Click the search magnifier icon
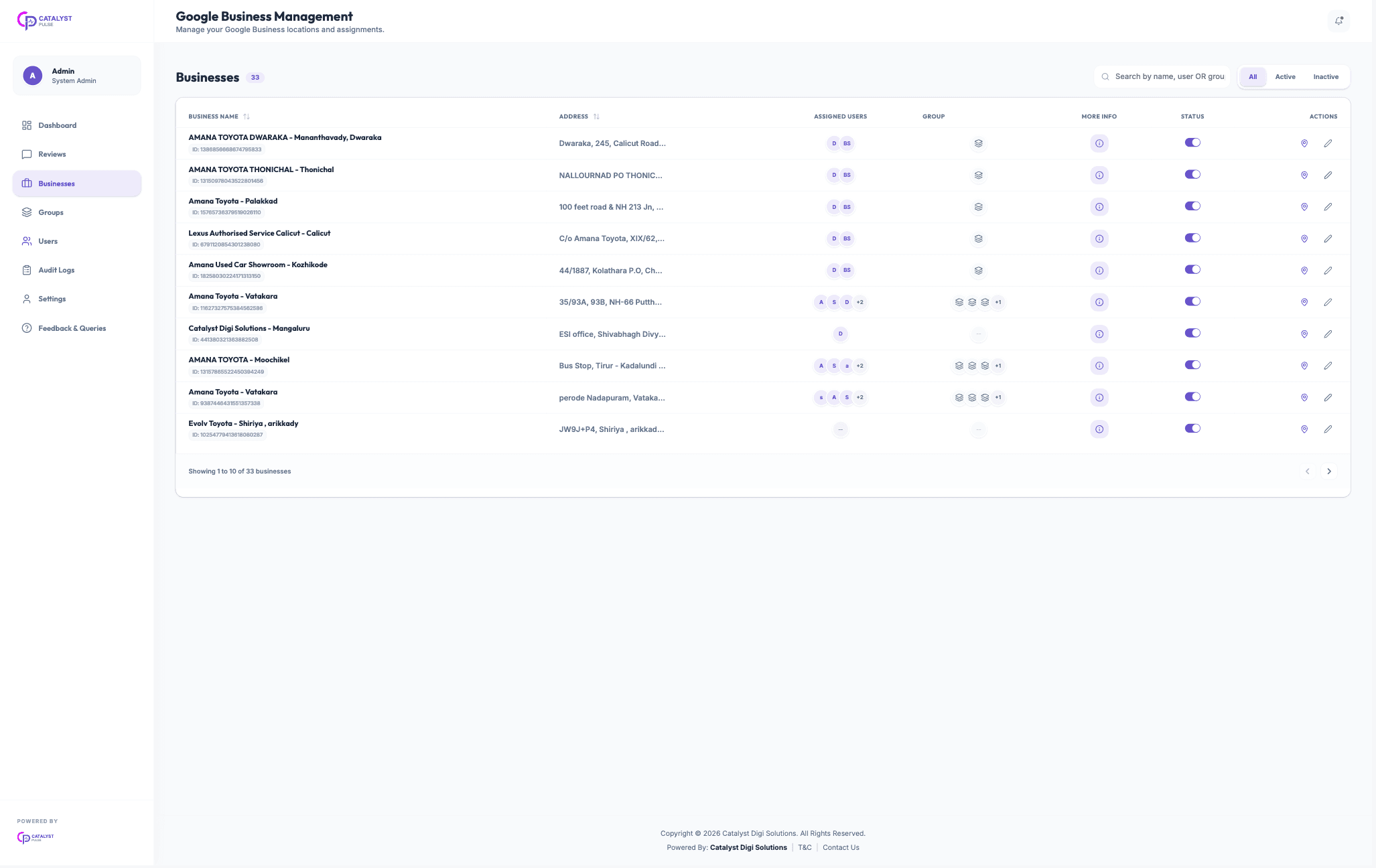The width and height of the screenshot is (1376, 868). (1105, 77)
